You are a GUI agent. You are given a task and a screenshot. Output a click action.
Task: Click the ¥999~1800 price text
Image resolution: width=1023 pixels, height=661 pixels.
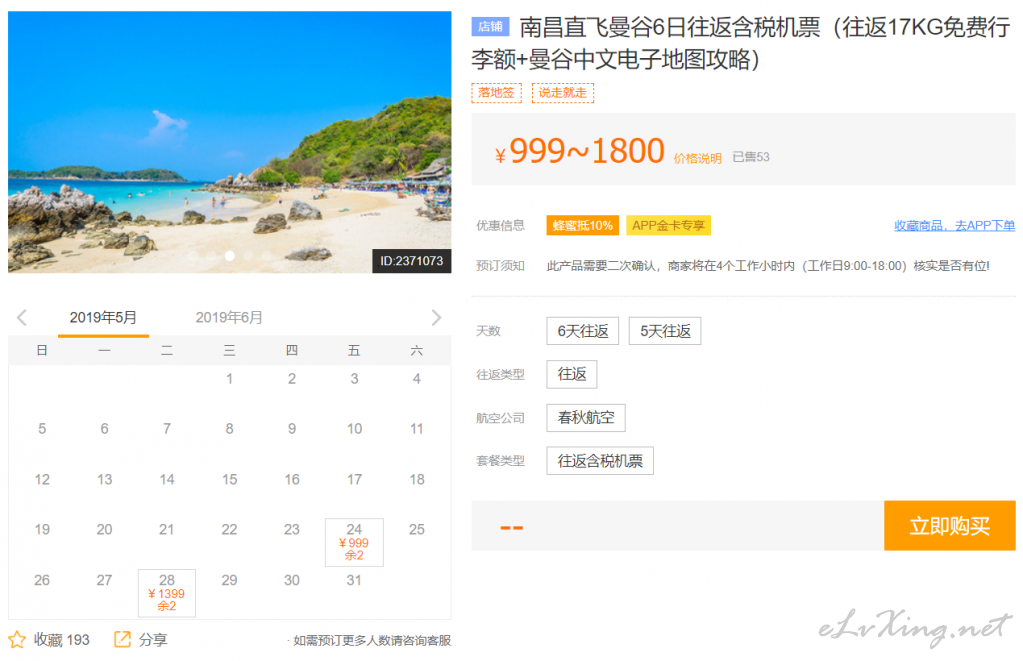pyautogui.click(x=579, y=151)
